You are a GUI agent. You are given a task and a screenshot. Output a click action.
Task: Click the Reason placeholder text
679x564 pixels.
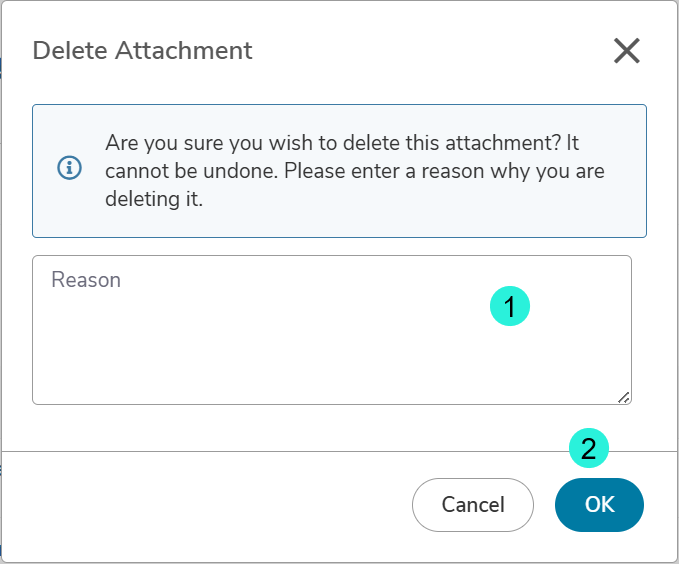pos(86,280)
